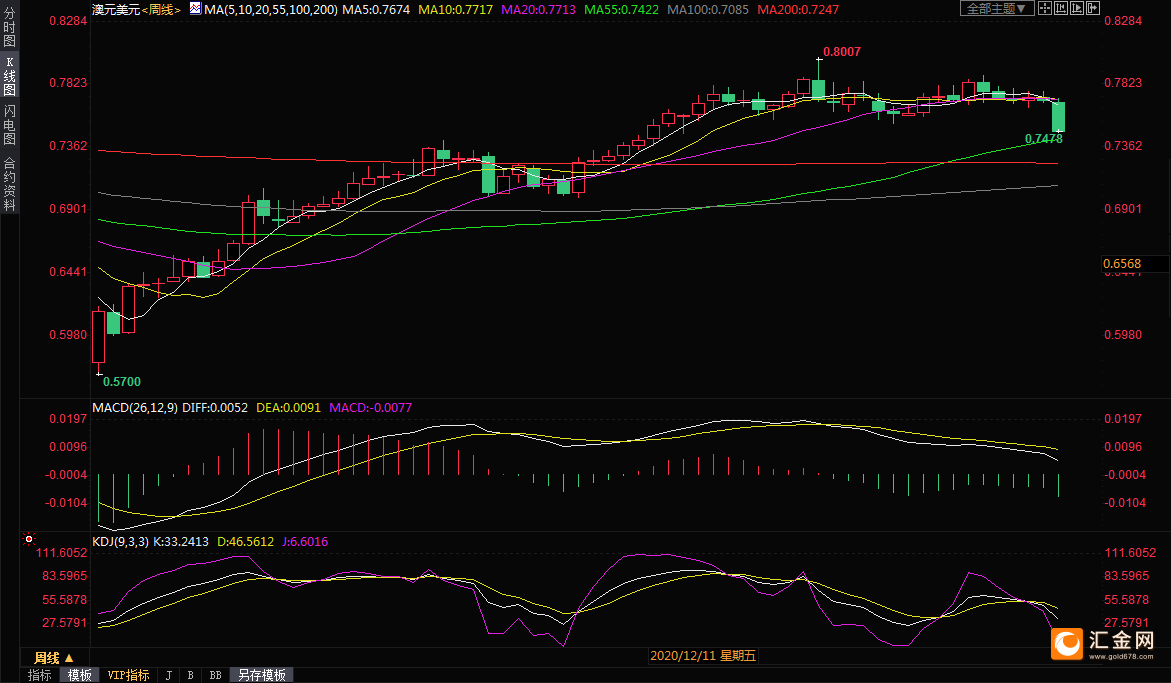
Task: Click the J:6.6016 value
Action: click(x=305, y=542)
